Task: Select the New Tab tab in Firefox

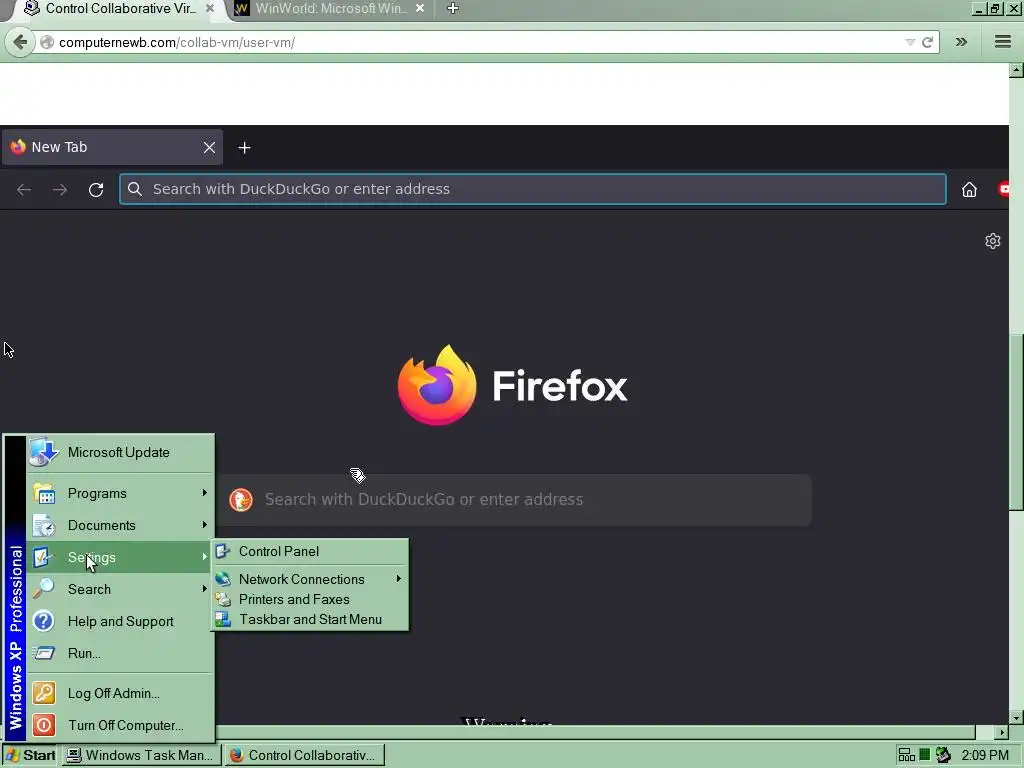Action: point(112,148)
